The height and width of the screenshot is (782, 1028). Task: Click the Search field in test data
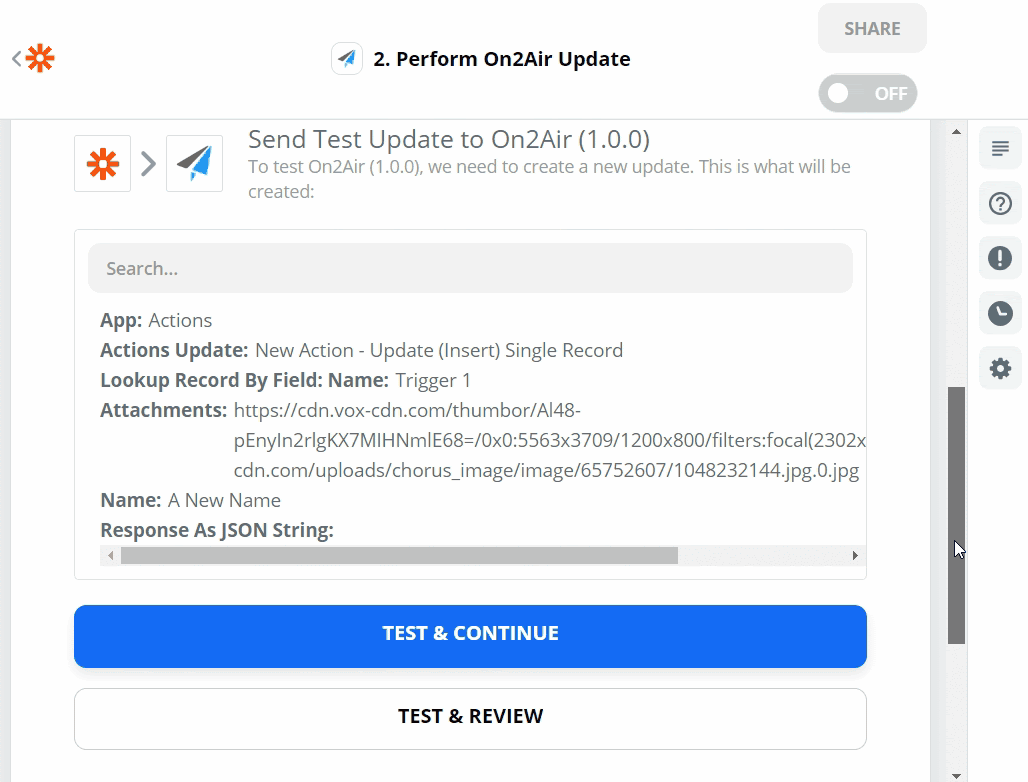470,268
